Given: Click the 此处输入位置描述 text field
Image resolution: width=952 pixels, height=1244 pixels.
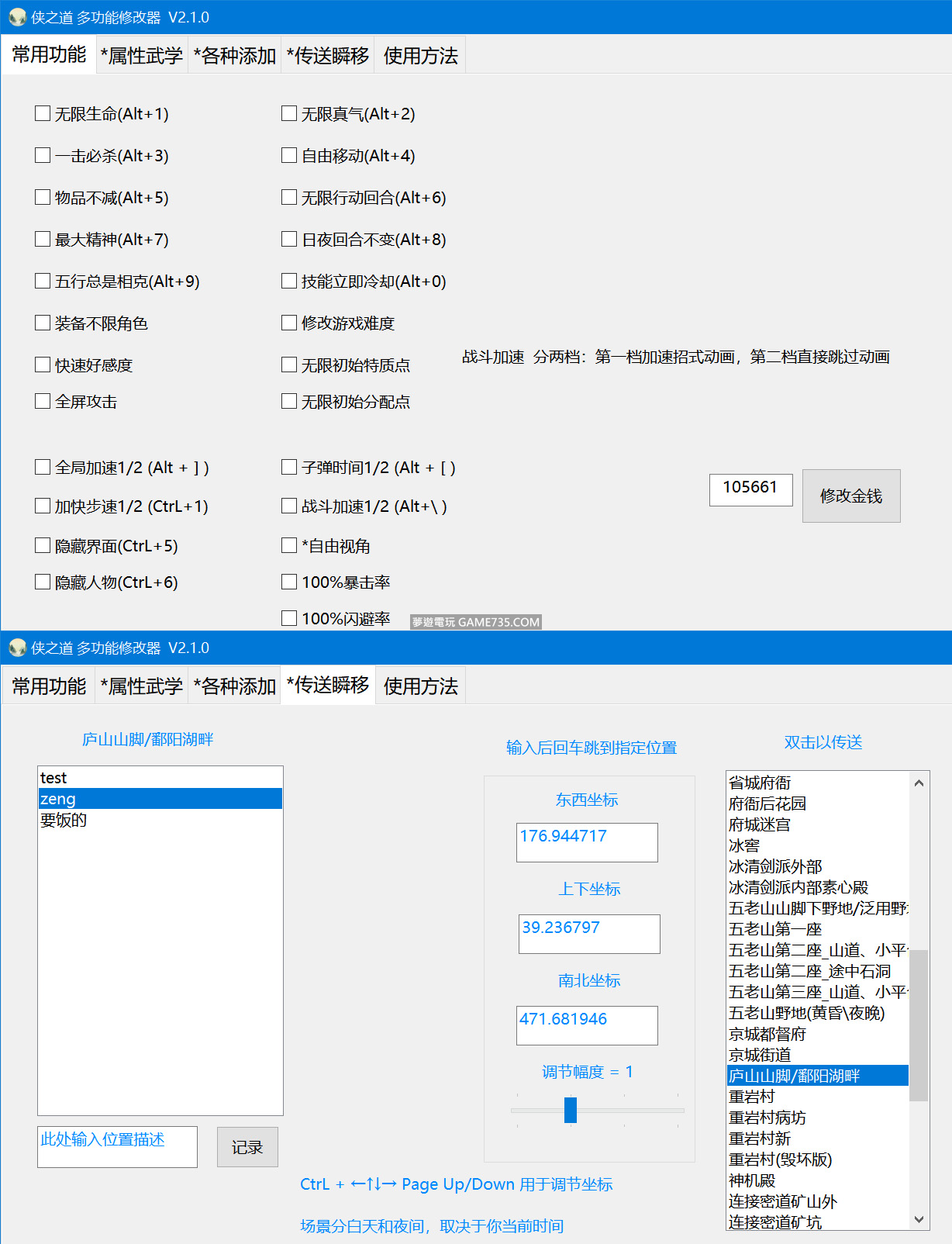Looking at the screenshot, I should tap(117, 1146).
